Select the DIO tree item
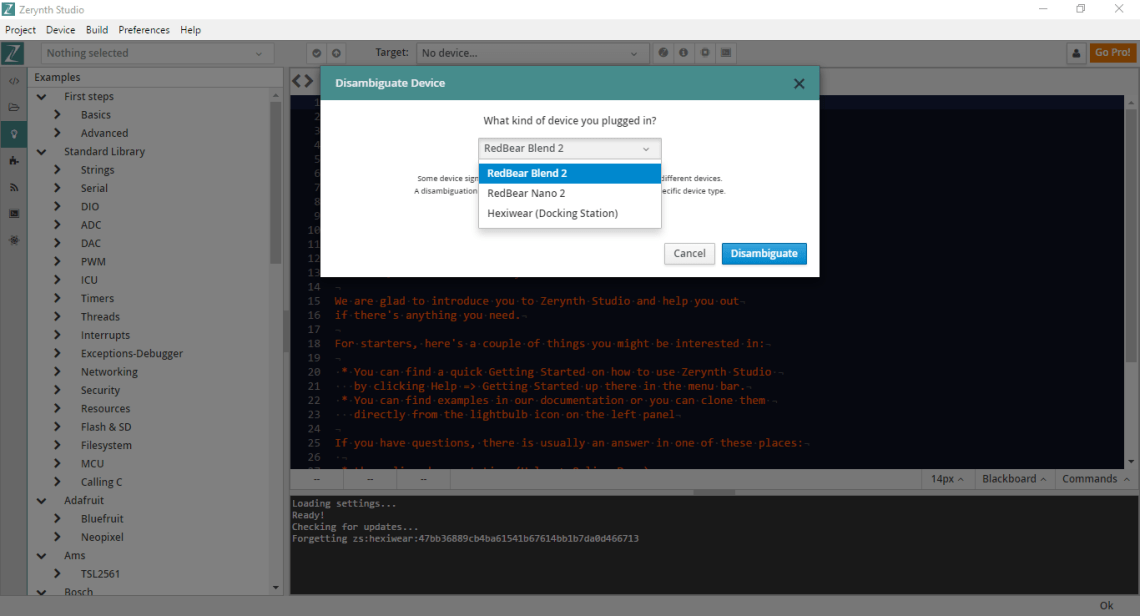 click(90, 207)
